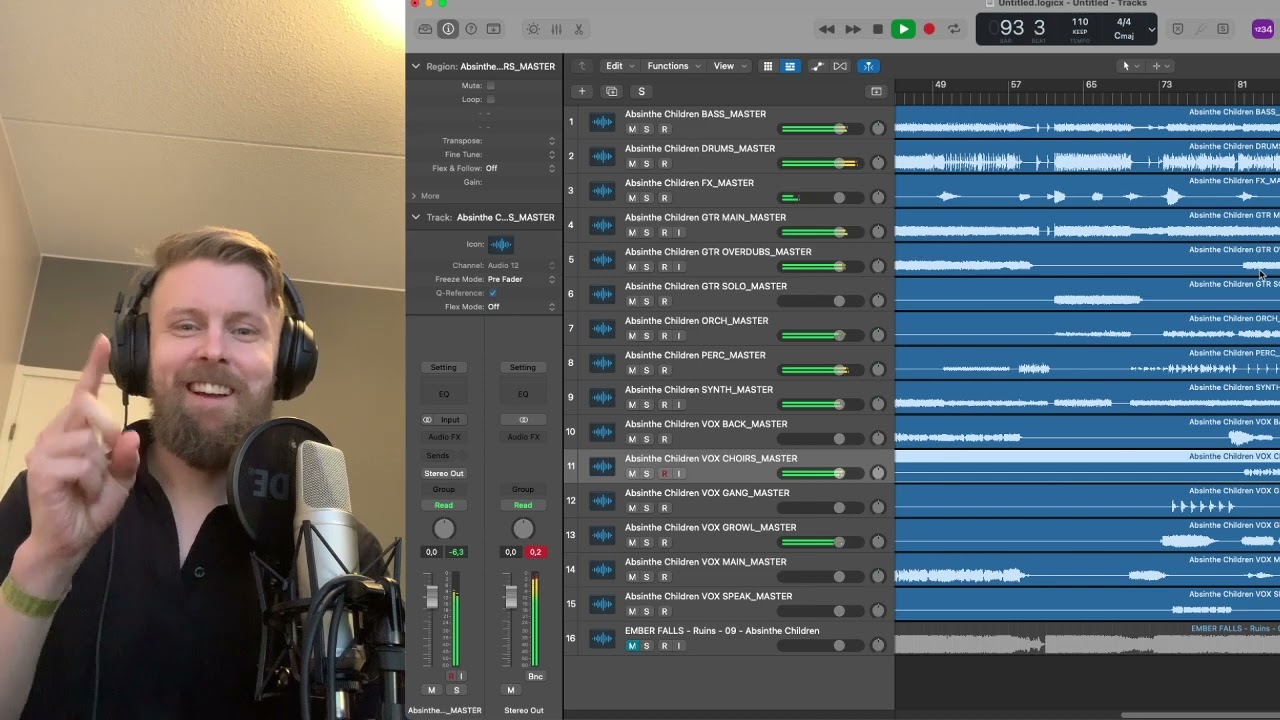Click the grid view icon
Image resolution: width=1280 pixels, height=720 pixels.
pyautogui.click(x=768, y=66)
